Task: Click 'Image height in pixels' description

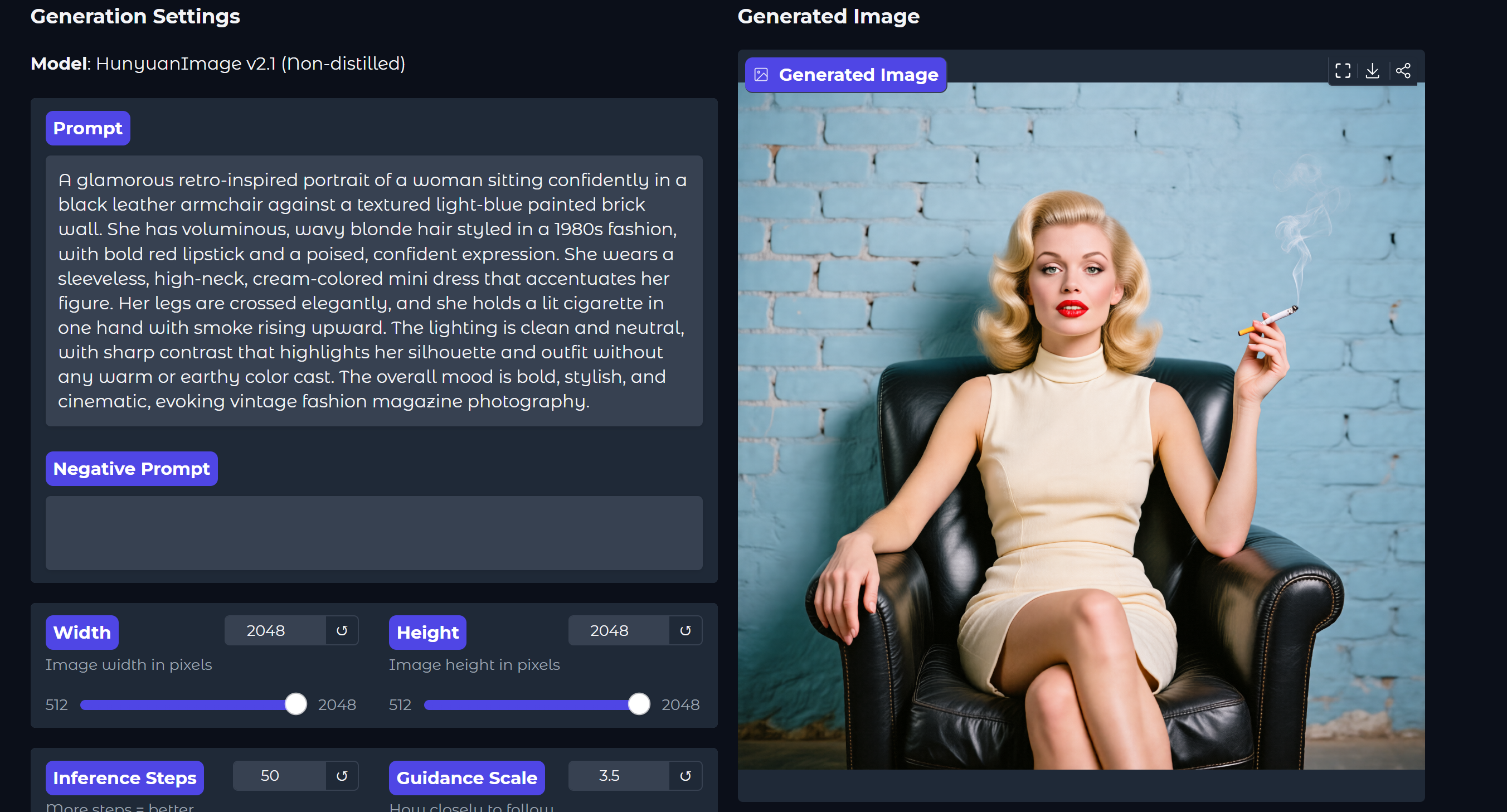Action: pos(474,664)
